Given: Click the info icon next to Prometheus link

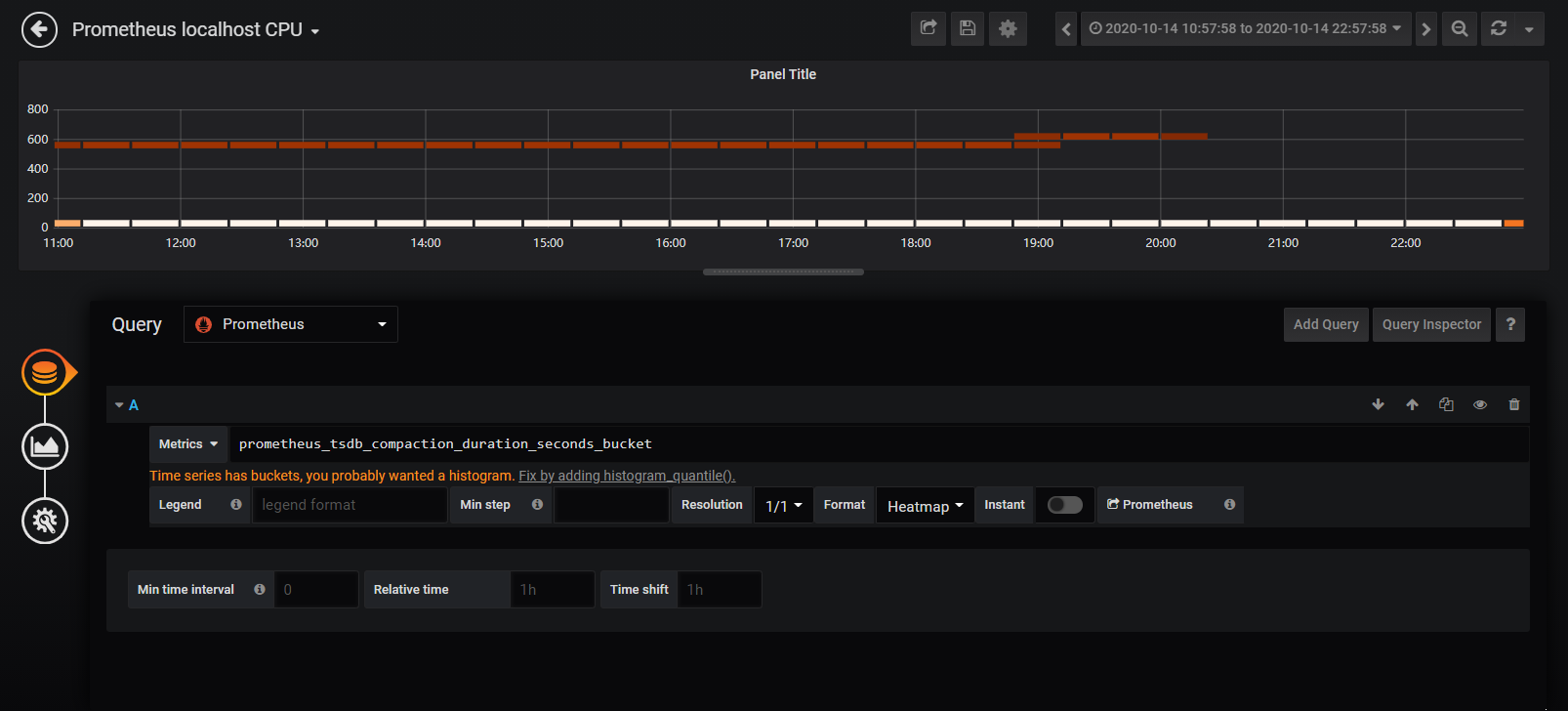Looking at the screenshot, I should tap(1229, 504).
